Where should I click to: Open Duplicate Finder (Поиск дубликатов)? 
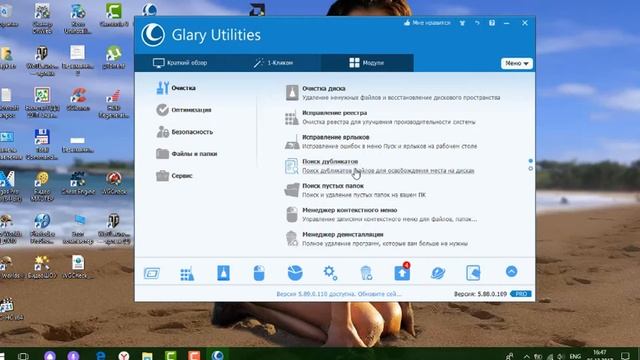click(379, 166)
